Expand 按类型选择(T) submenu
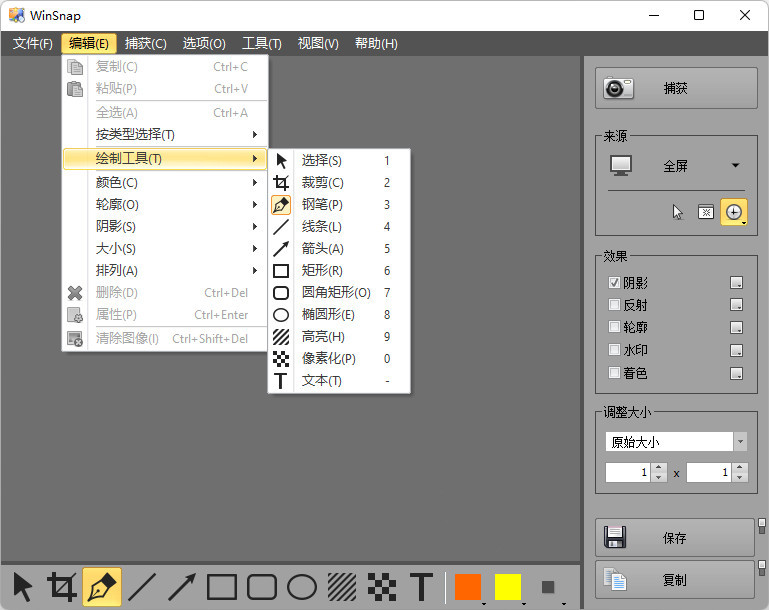This screenshot has width=769, height=610. tap(165, 134)
